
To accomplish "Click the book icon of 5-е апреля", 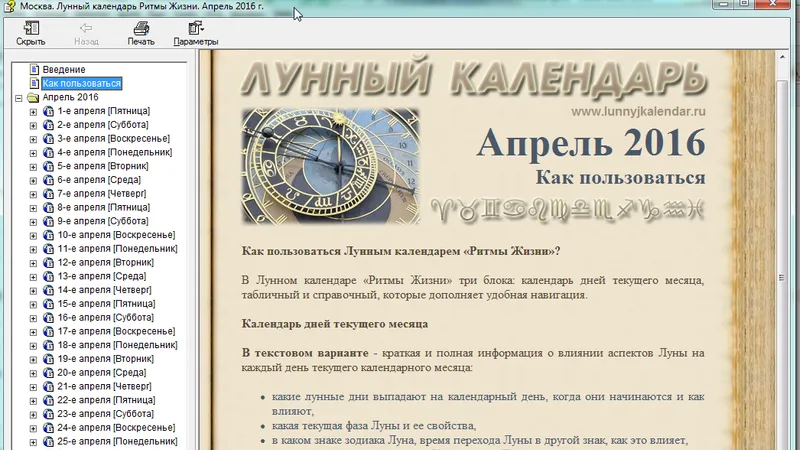I will coord(48,166).
